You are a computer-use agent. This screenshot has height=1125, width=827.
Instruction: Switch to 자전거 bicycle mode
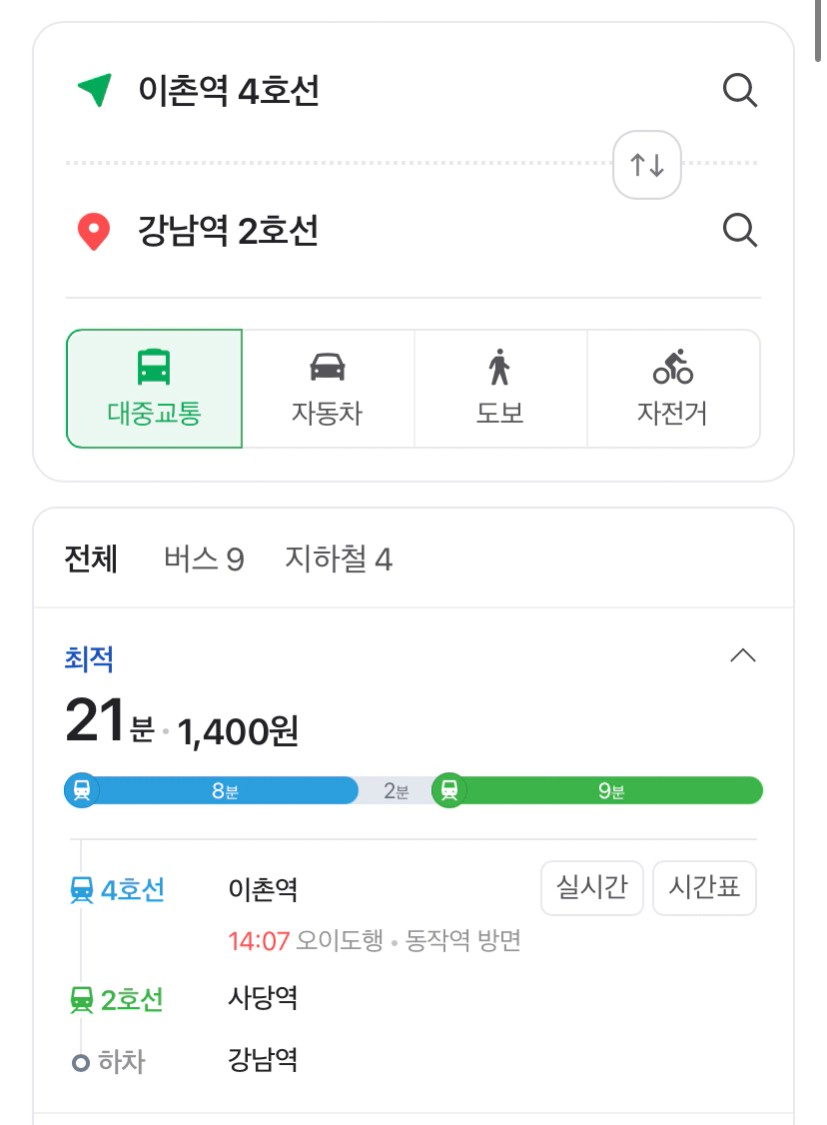[x=673, y=389]
